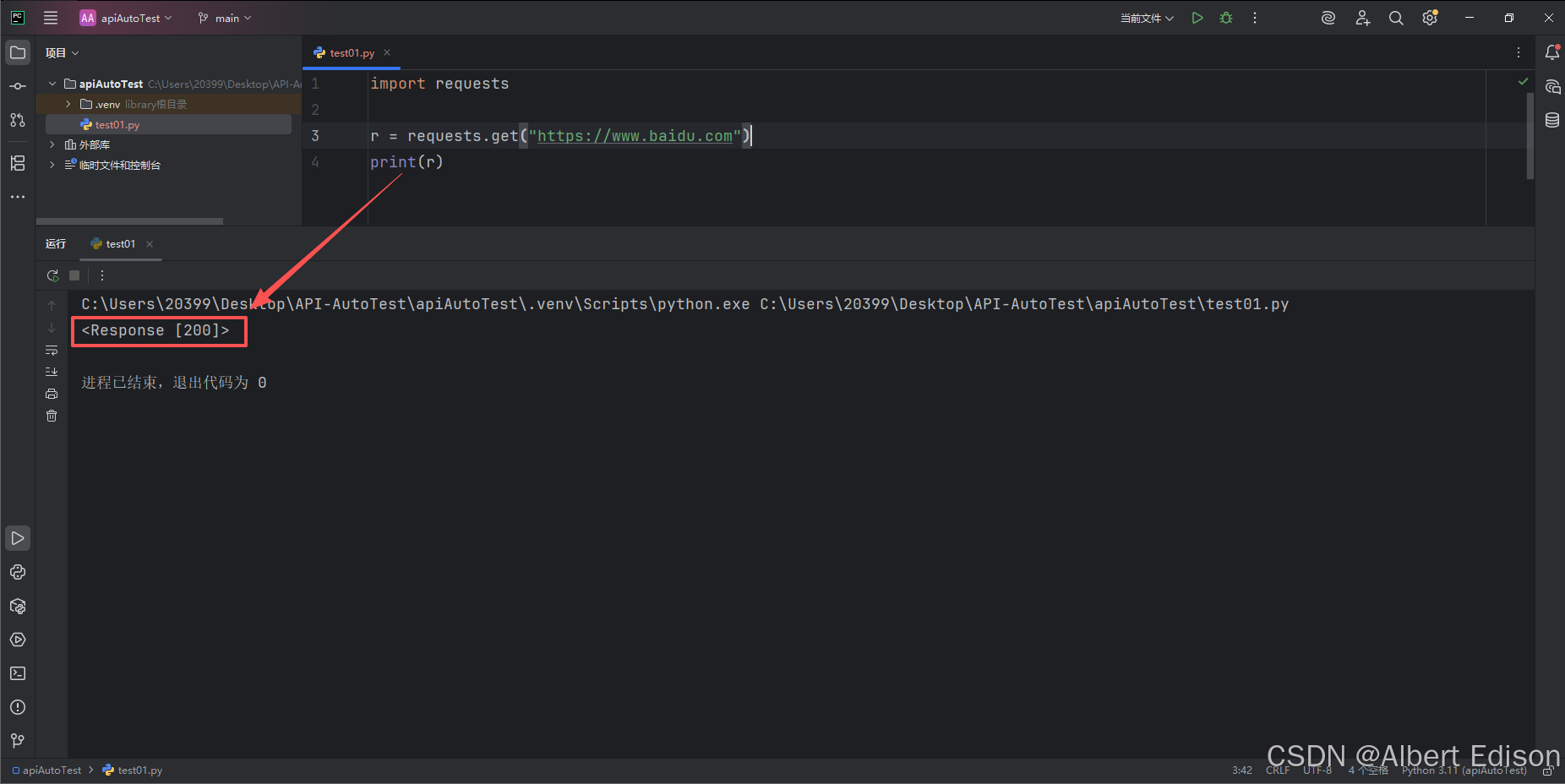Viewport: 1565px width, 784px height.
Task: Open the Pull Requests tool window
Action: (x=18, y=120)
